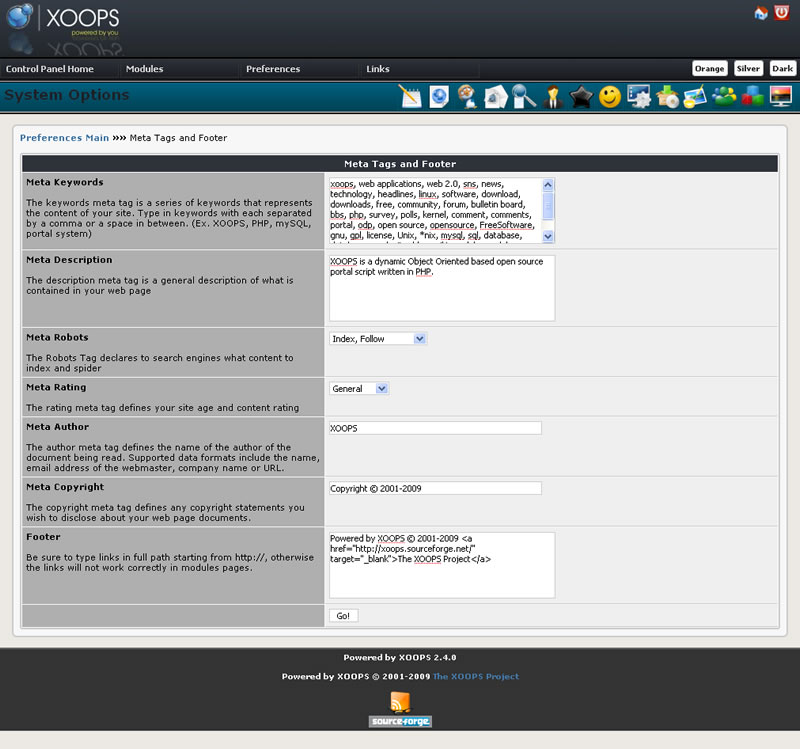The image size is (800, 749).
Task: Open the Preferences menu
Action: click(273, 69)
